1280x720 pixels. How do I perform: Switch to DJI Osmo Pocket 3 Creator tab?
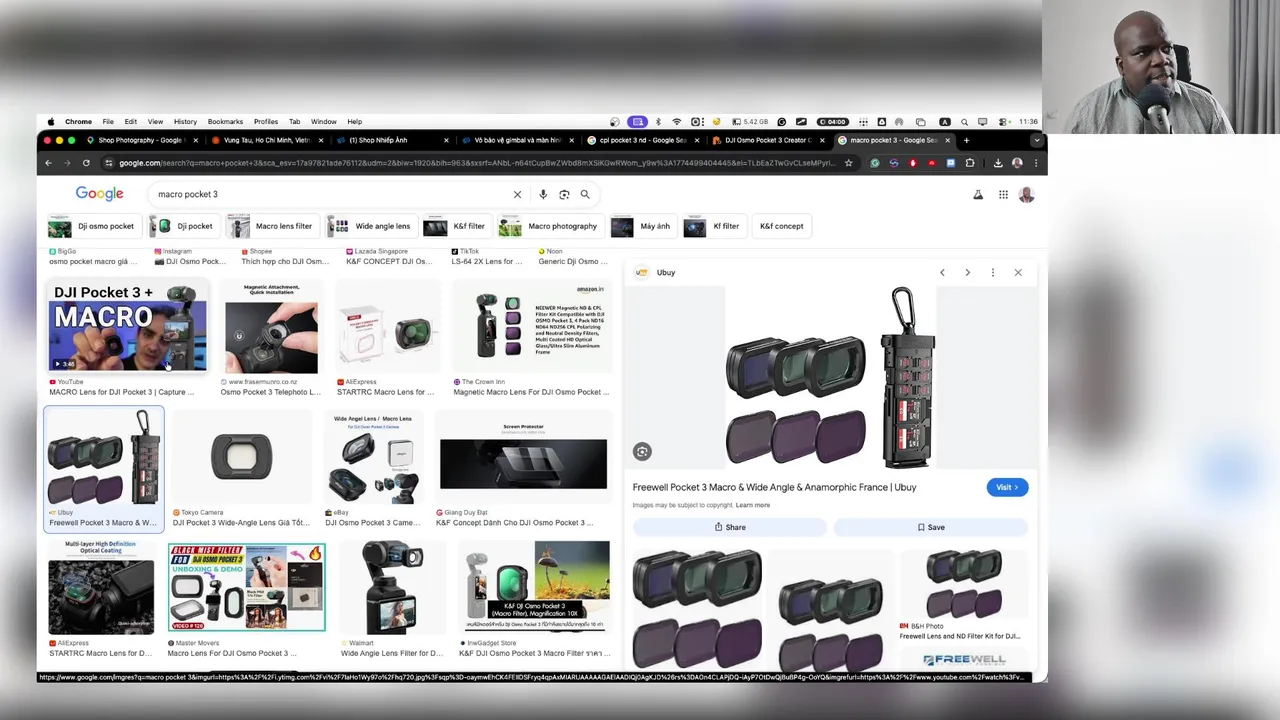tap(767, 140)
